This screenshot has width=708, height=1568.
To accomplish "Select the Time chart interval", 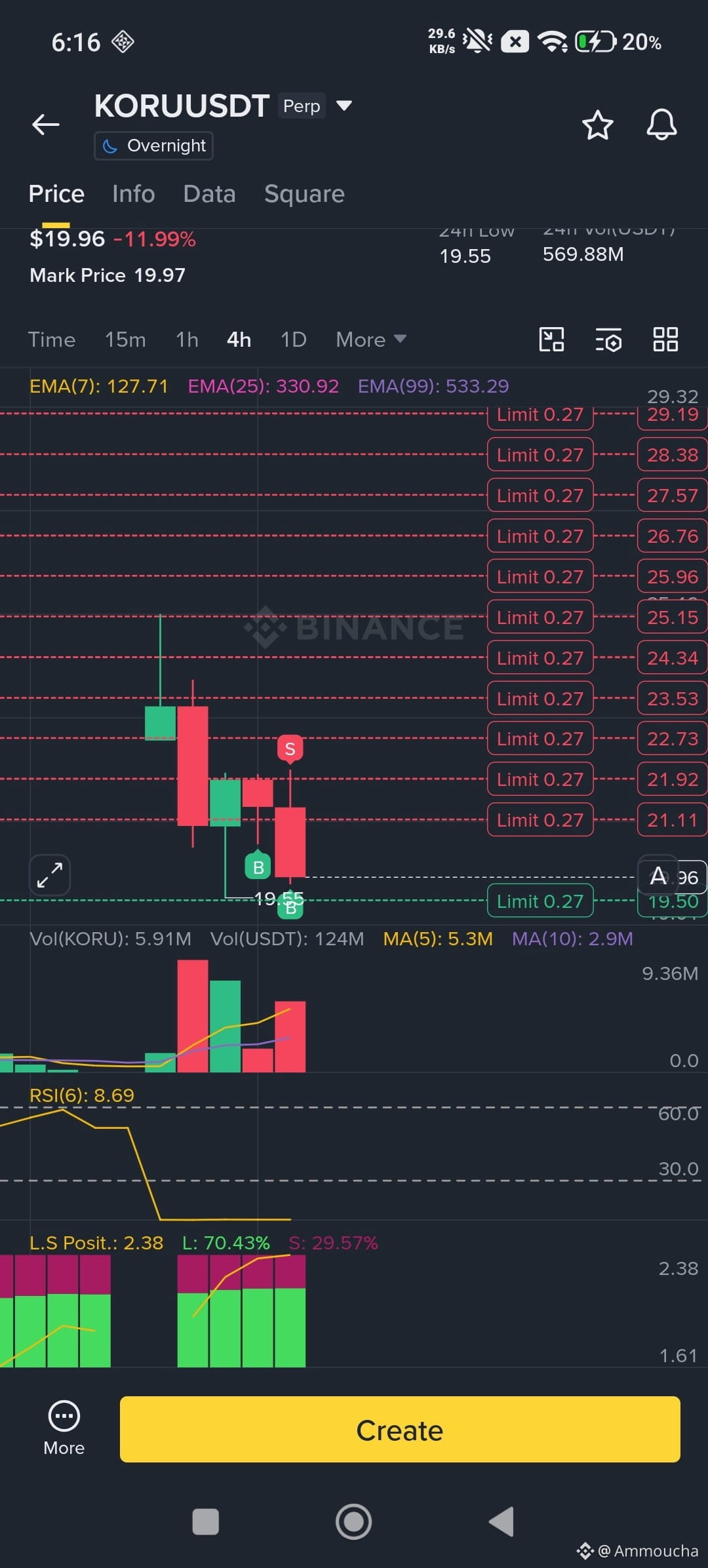I will [52, 340].
